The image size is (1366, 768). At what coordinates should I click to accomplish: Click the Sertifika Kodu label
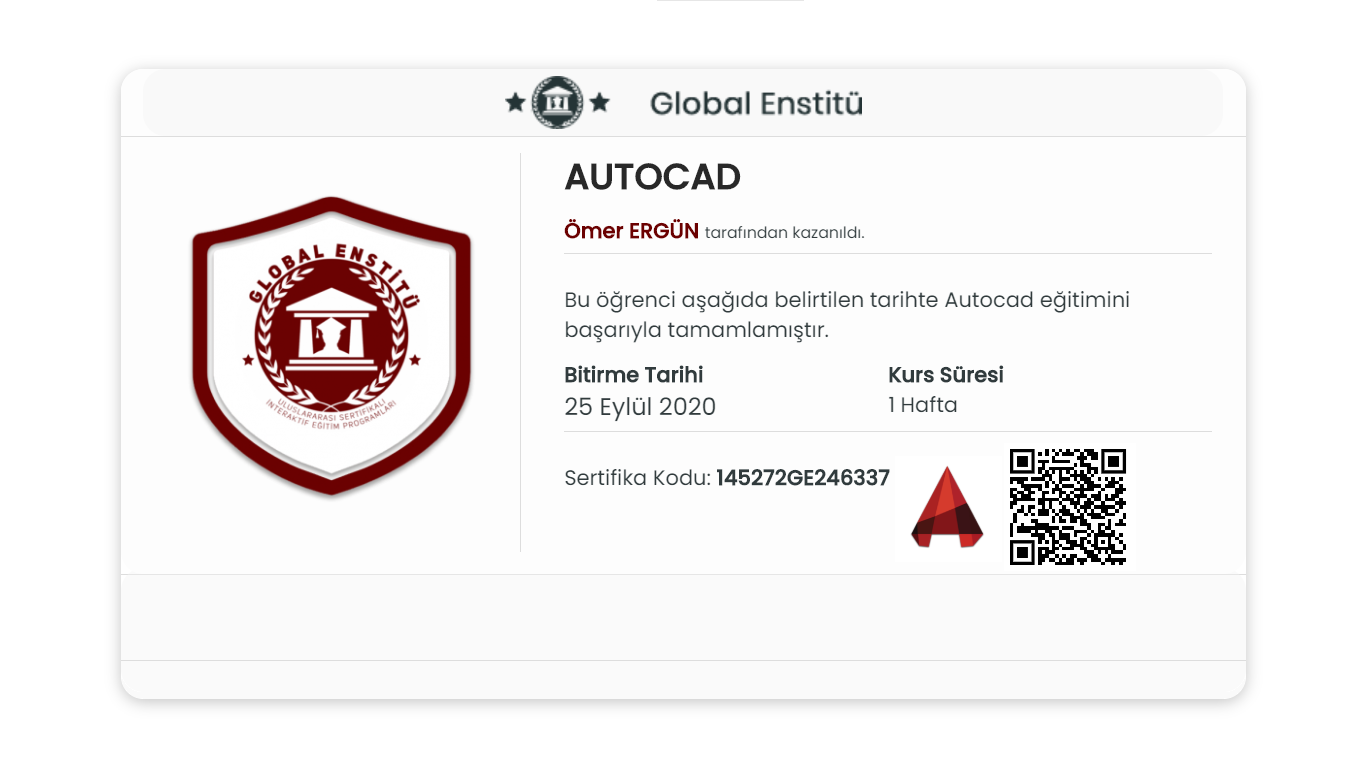click(638, 478)
